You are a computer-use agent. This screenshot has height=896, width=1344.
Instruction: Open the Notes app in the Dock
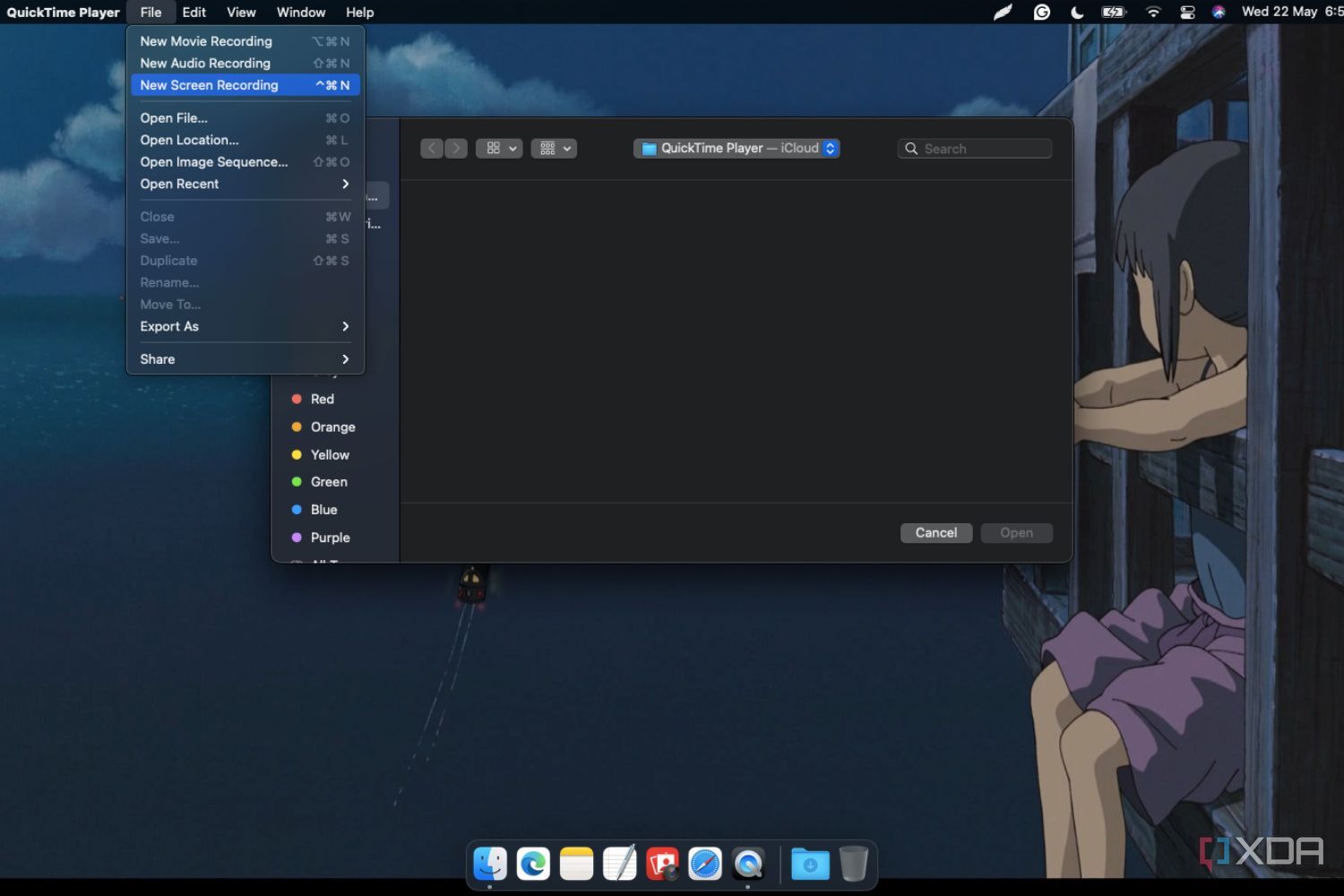(576, 864)
